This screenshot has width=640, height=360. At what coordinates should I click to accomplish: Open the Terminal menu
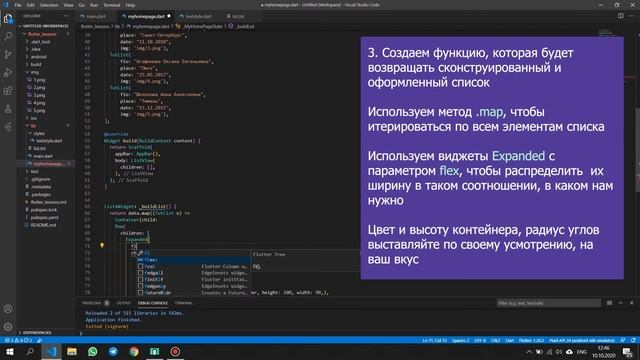tap(112, 5)
